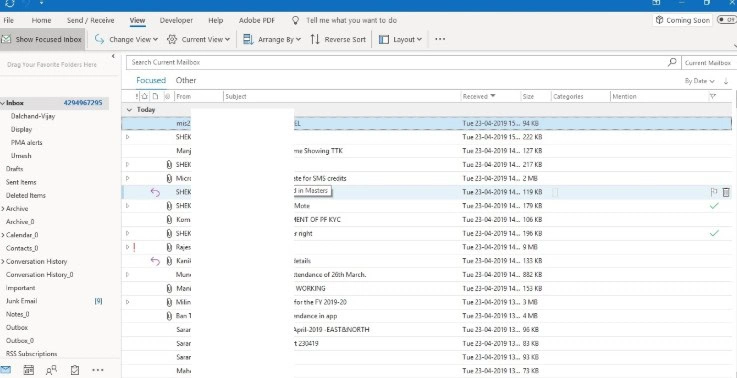737x378 pixels.
Task: Delete the highlighted 119 KB message
Action: point(726,192)
